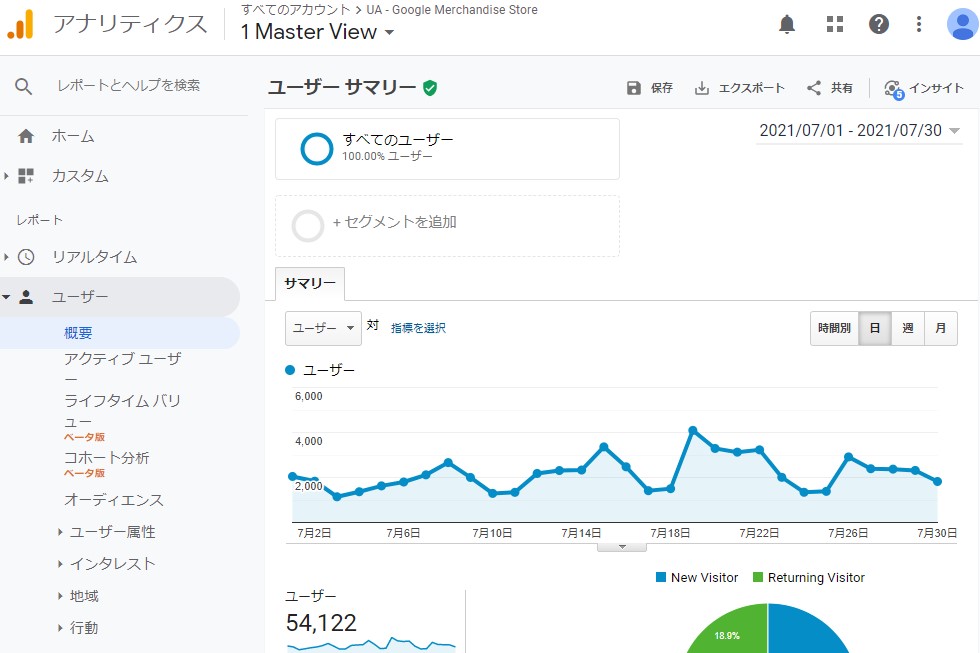Click the ユーザー person icon

point(26,297)
